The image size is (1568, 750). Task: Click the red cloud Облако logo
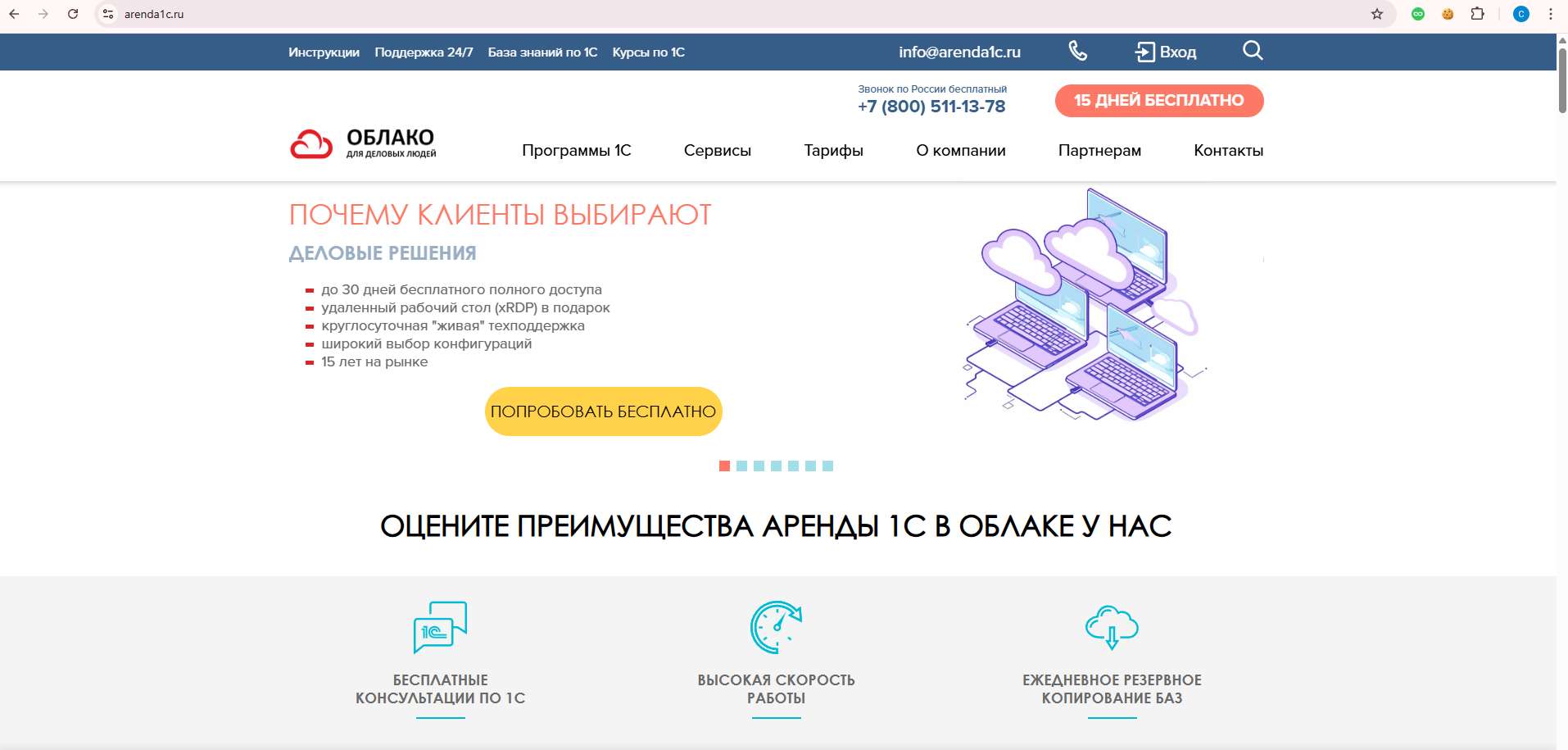(x=312, y=144)
